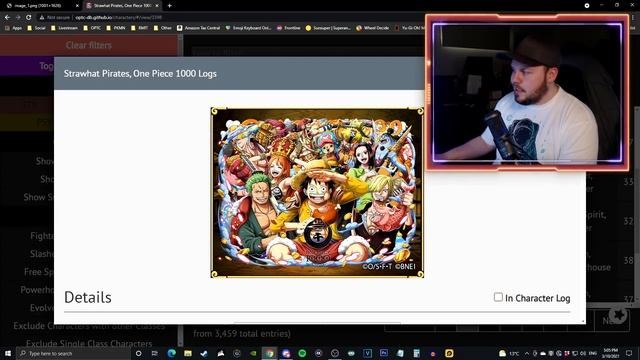Open the blue V app on taskbar
640x360 pixels.
367,353
